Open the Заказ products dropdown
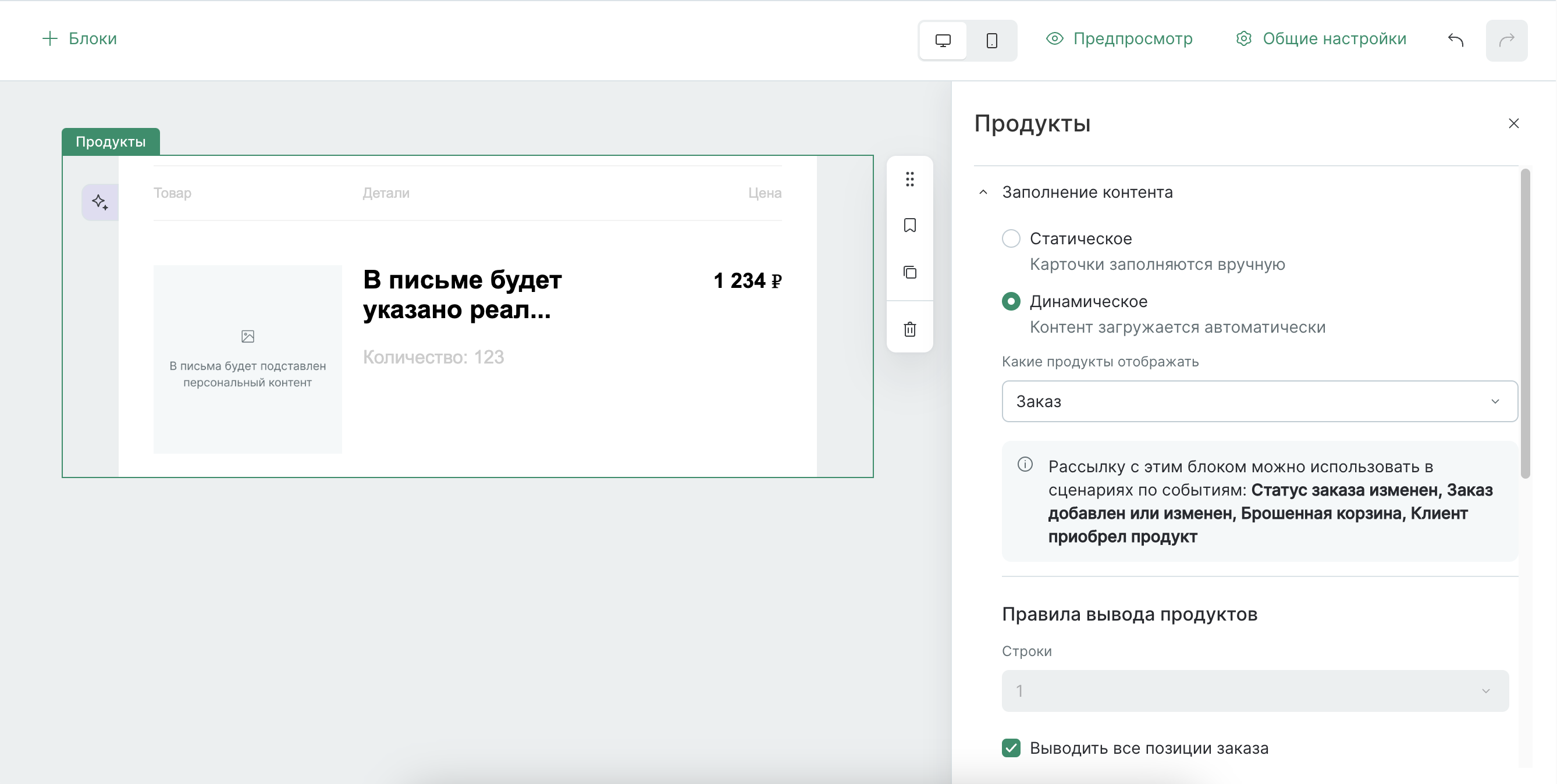Viewport: 1557px width, 784px height. click(x=1259, y=401)
